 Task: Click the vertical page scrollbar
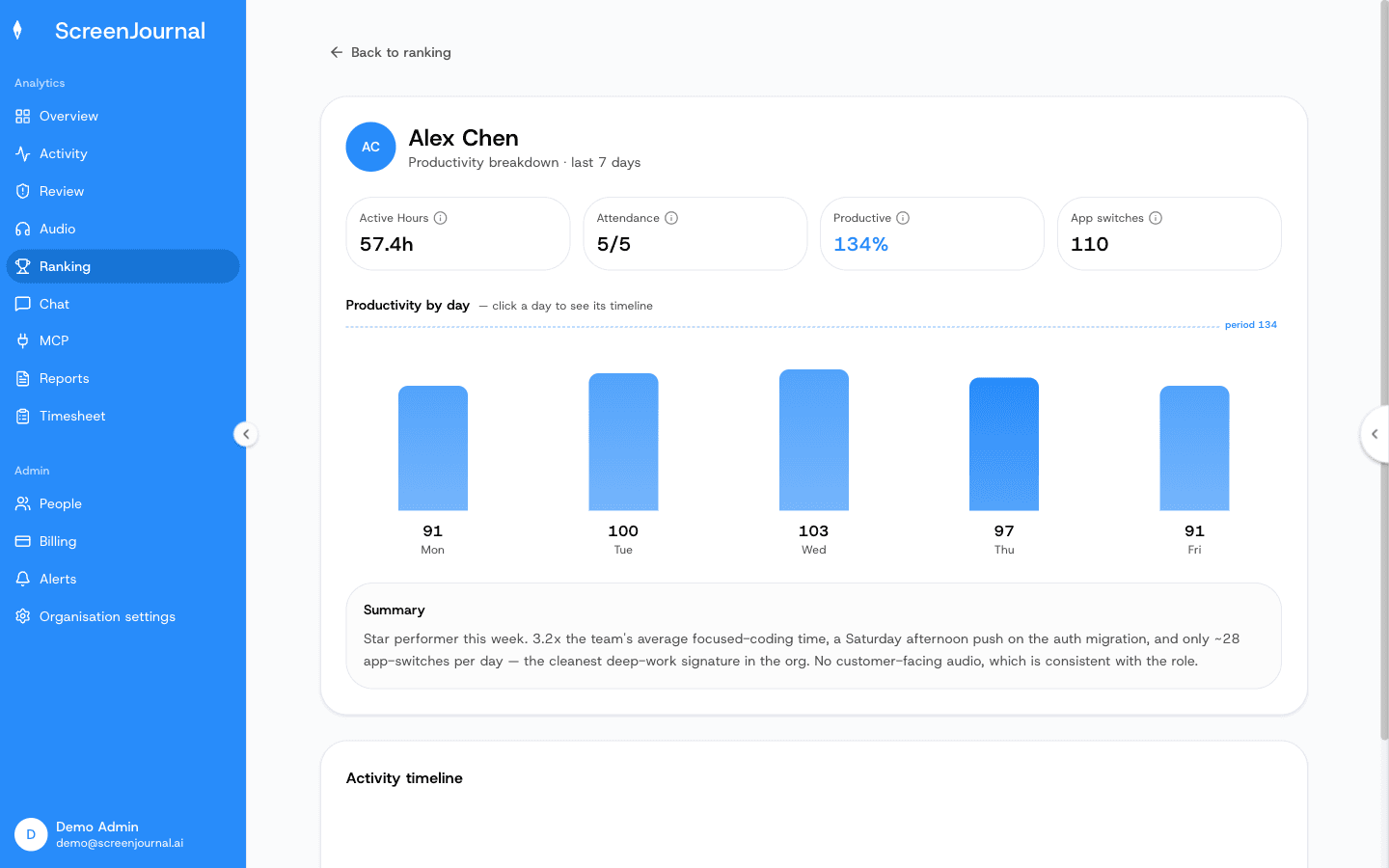1384,371
